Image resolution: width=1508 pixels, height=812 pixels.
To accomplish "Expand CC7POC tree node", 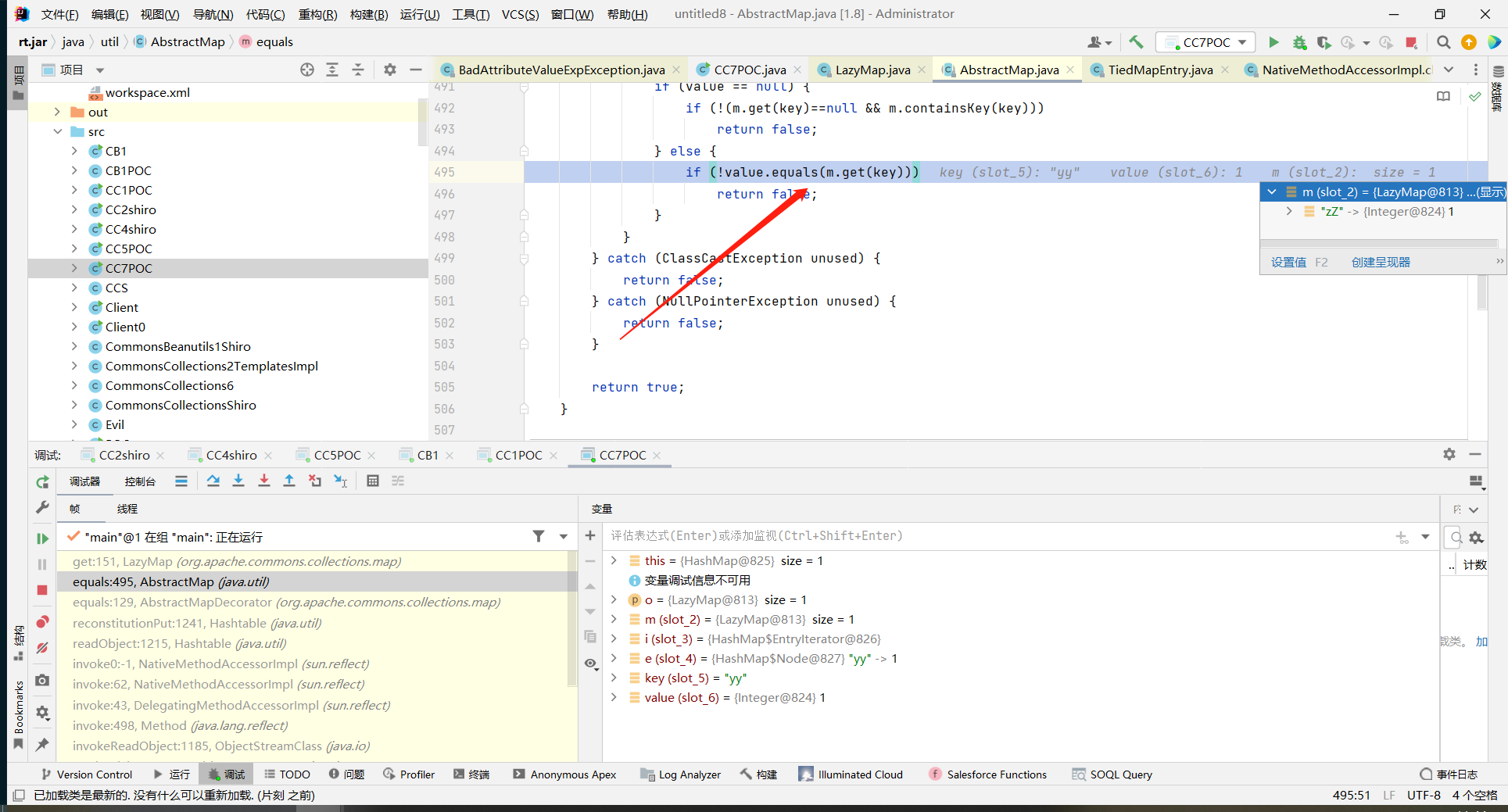I will [74, 268].
